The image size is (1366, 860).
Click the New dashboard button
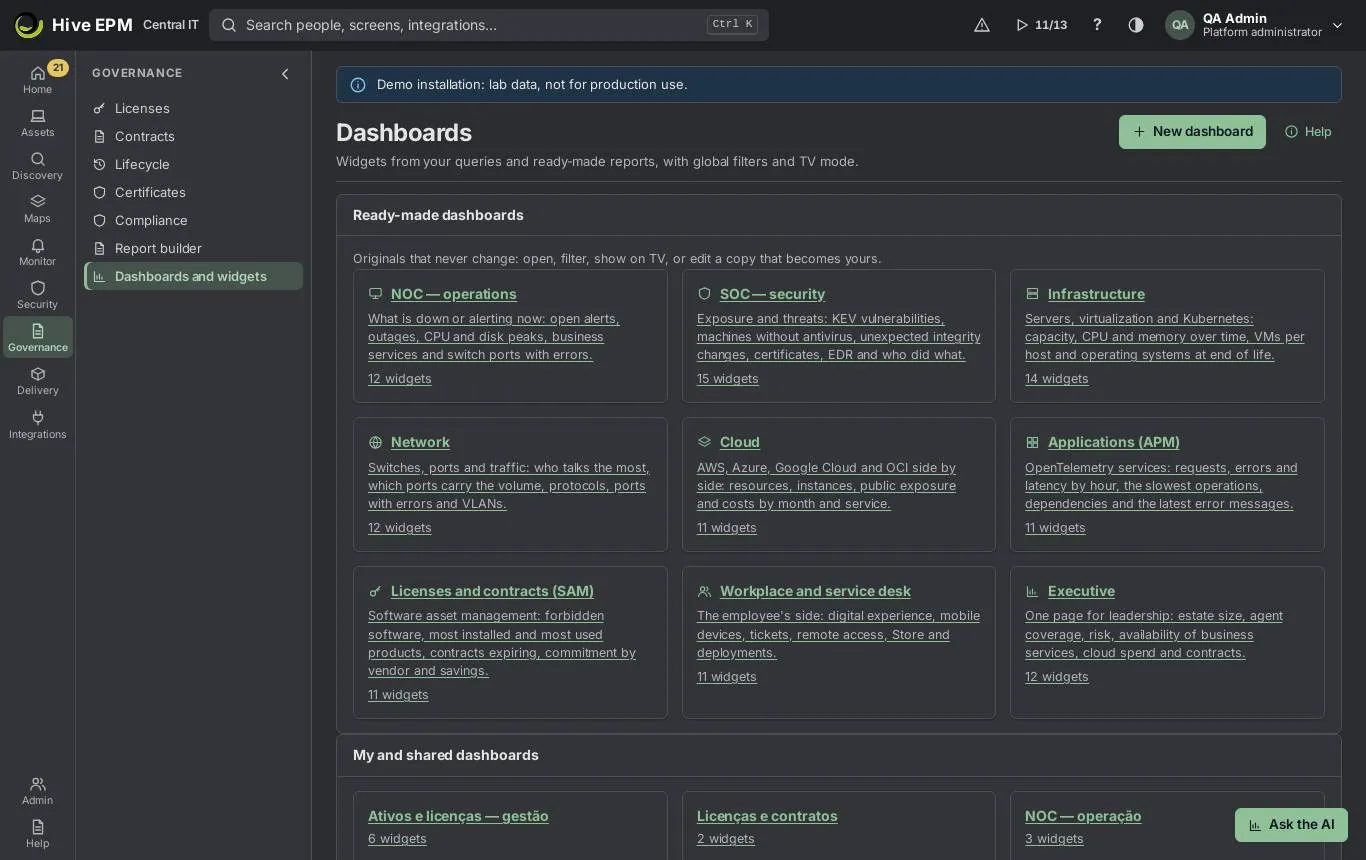1192,132
